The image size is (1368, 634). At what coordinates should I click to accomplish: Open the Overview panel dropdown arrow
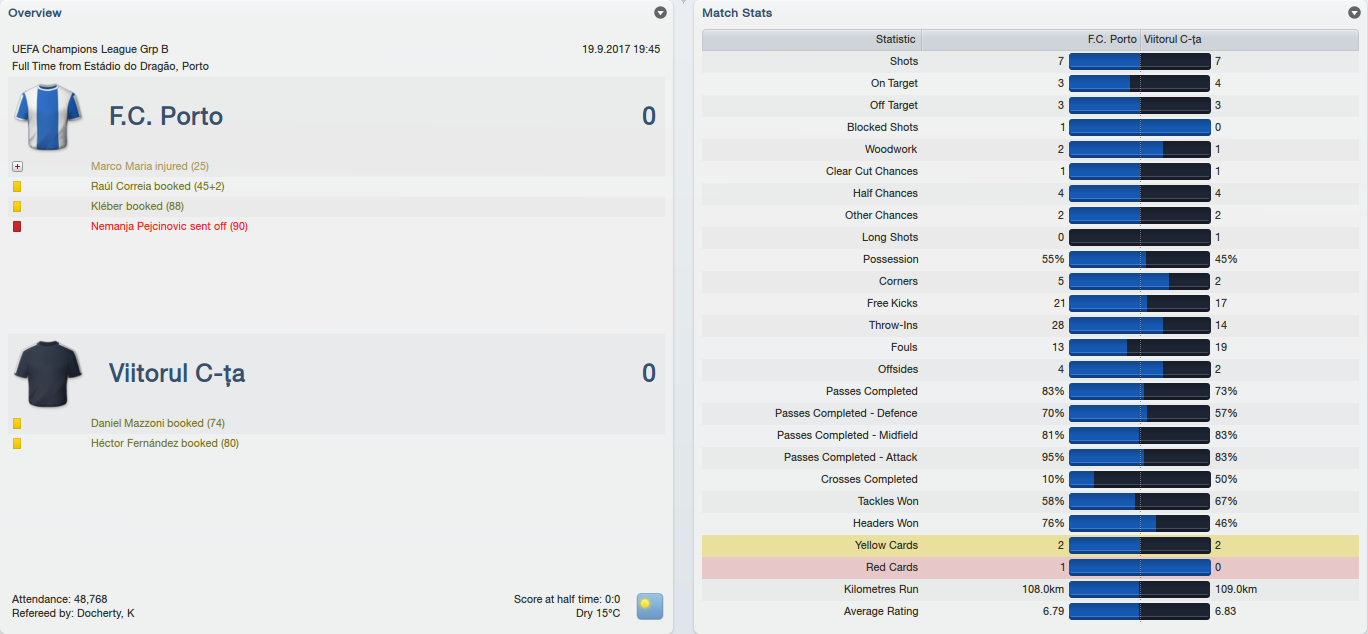[660, 13]
